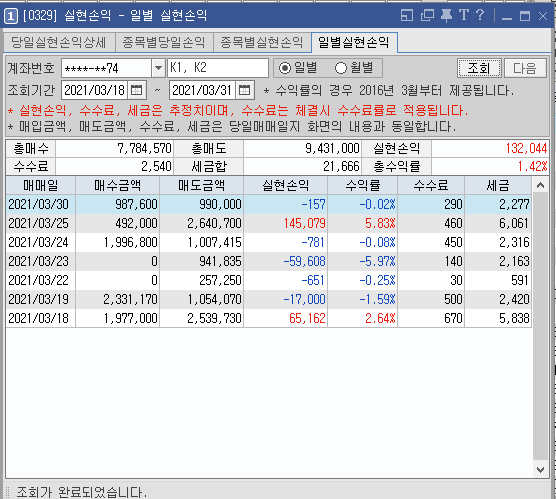Open the 종목별실현손익 tab

click(x=262, y=43)
